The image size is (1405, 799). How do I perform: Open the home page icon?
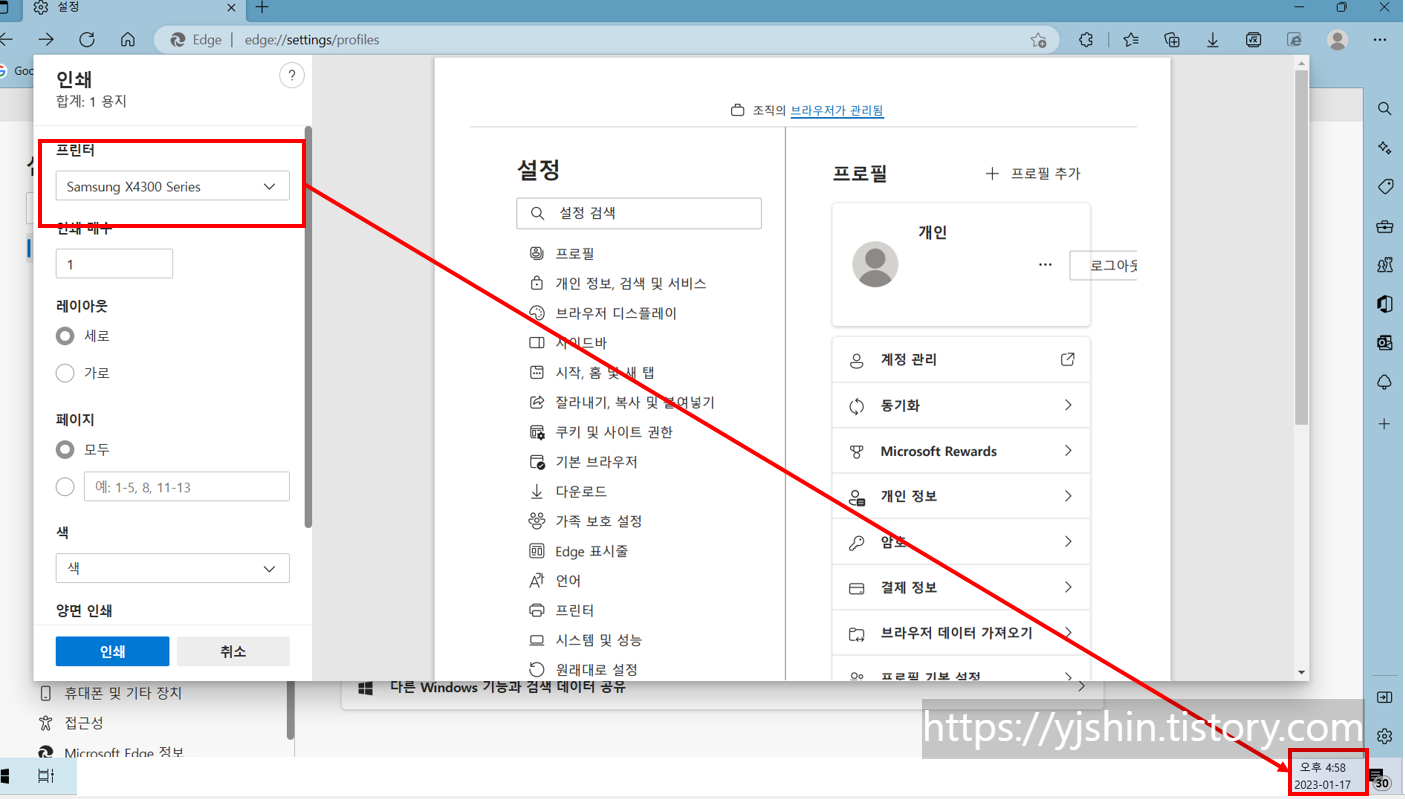click(x=127, y=40)
